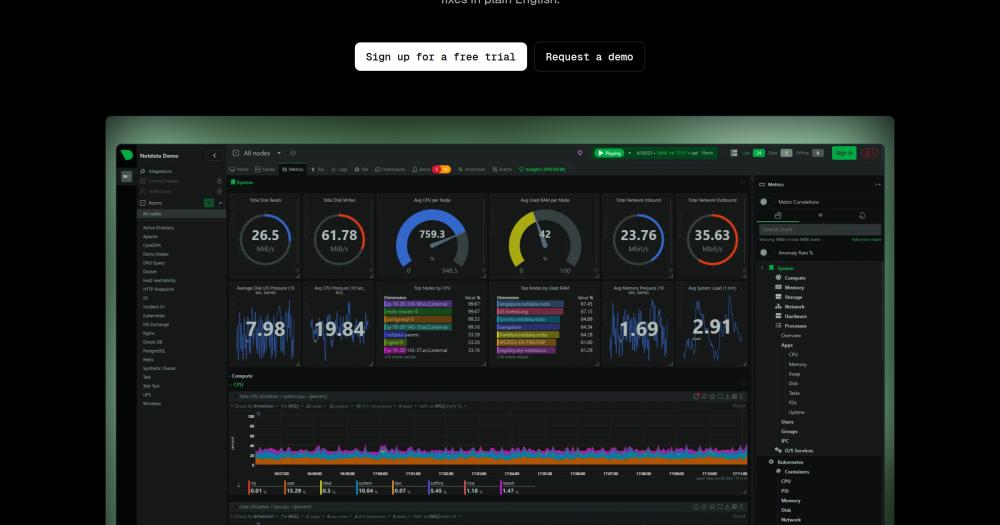This screenshot has width=1000, height=525.
Task: Click Storage in the metrics tree
Action: [x=793, y=297]
